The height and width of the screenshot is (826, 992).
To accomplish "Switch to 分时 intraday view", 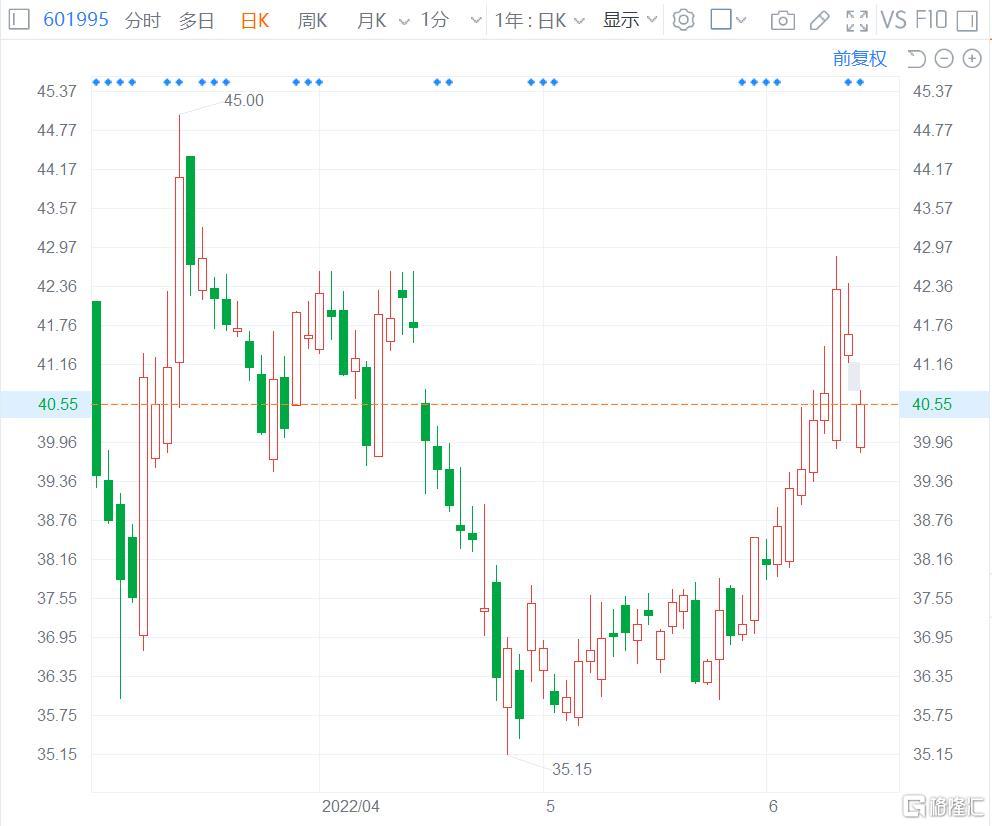I will pos(142,21).
